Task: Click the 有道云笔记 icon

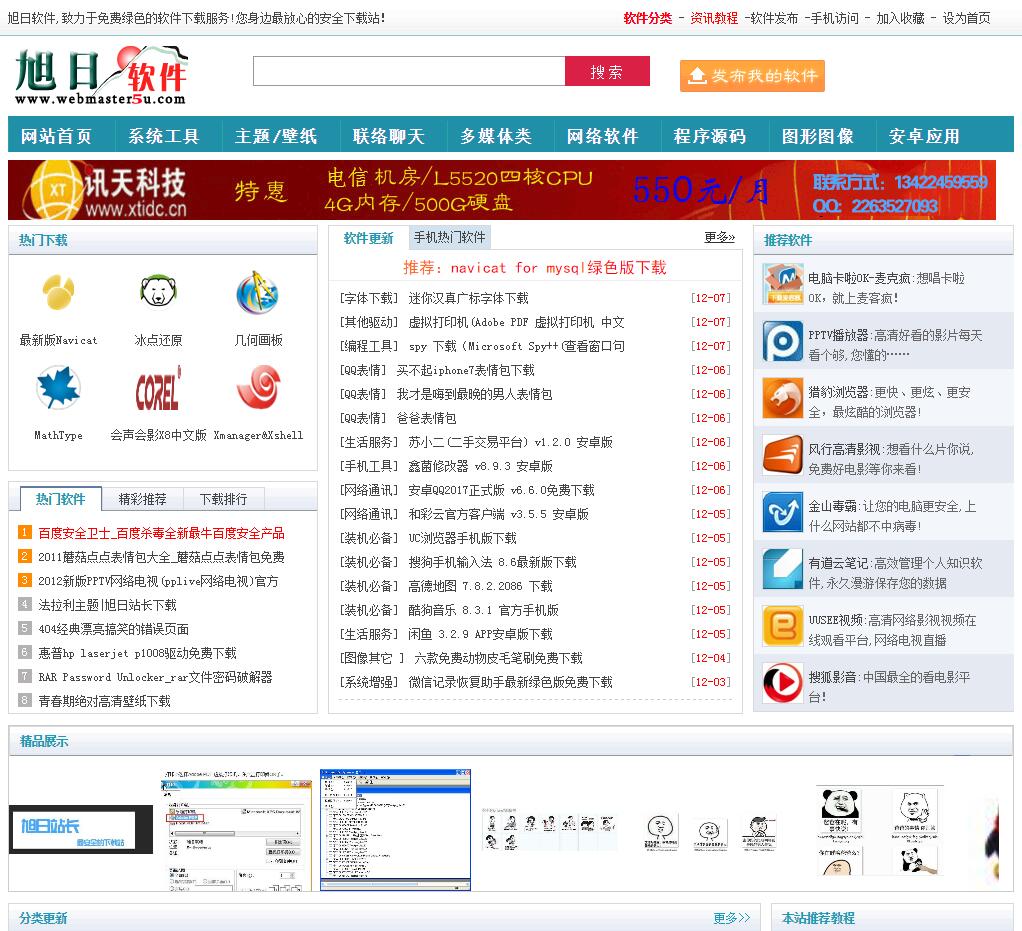Action: [x=783, y=569]
